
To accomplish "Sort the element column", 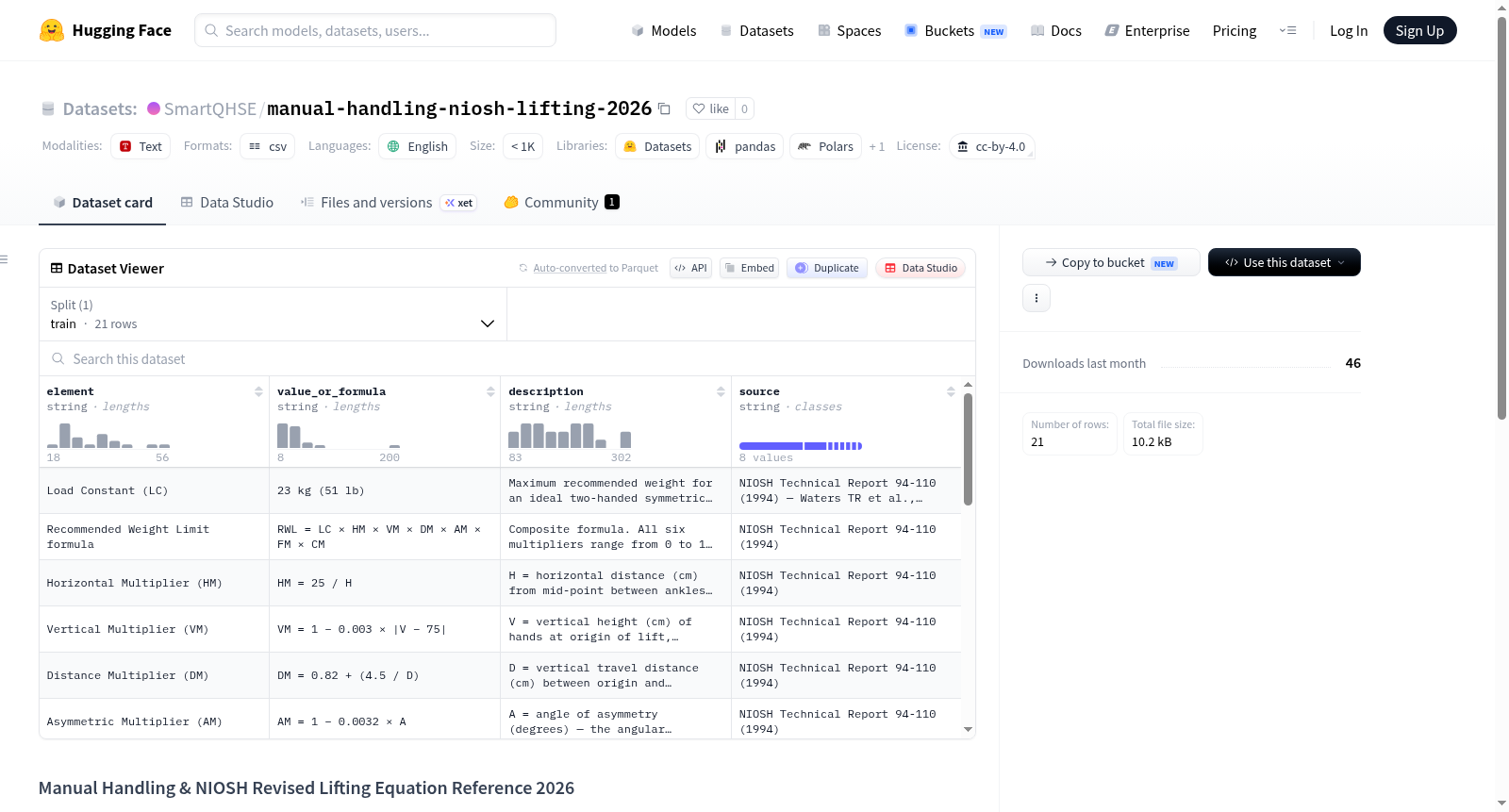I will coord(258,391).
